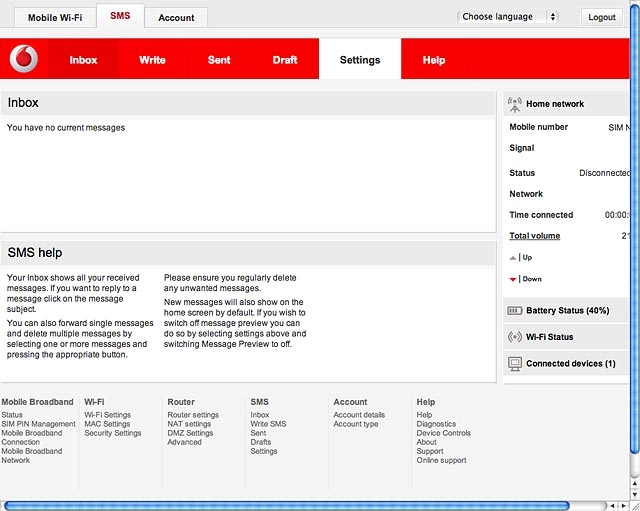Screen dimensions: 640x511
Task: Click the horizontal scrollbar thumb
Action: [x=287, y=506]
